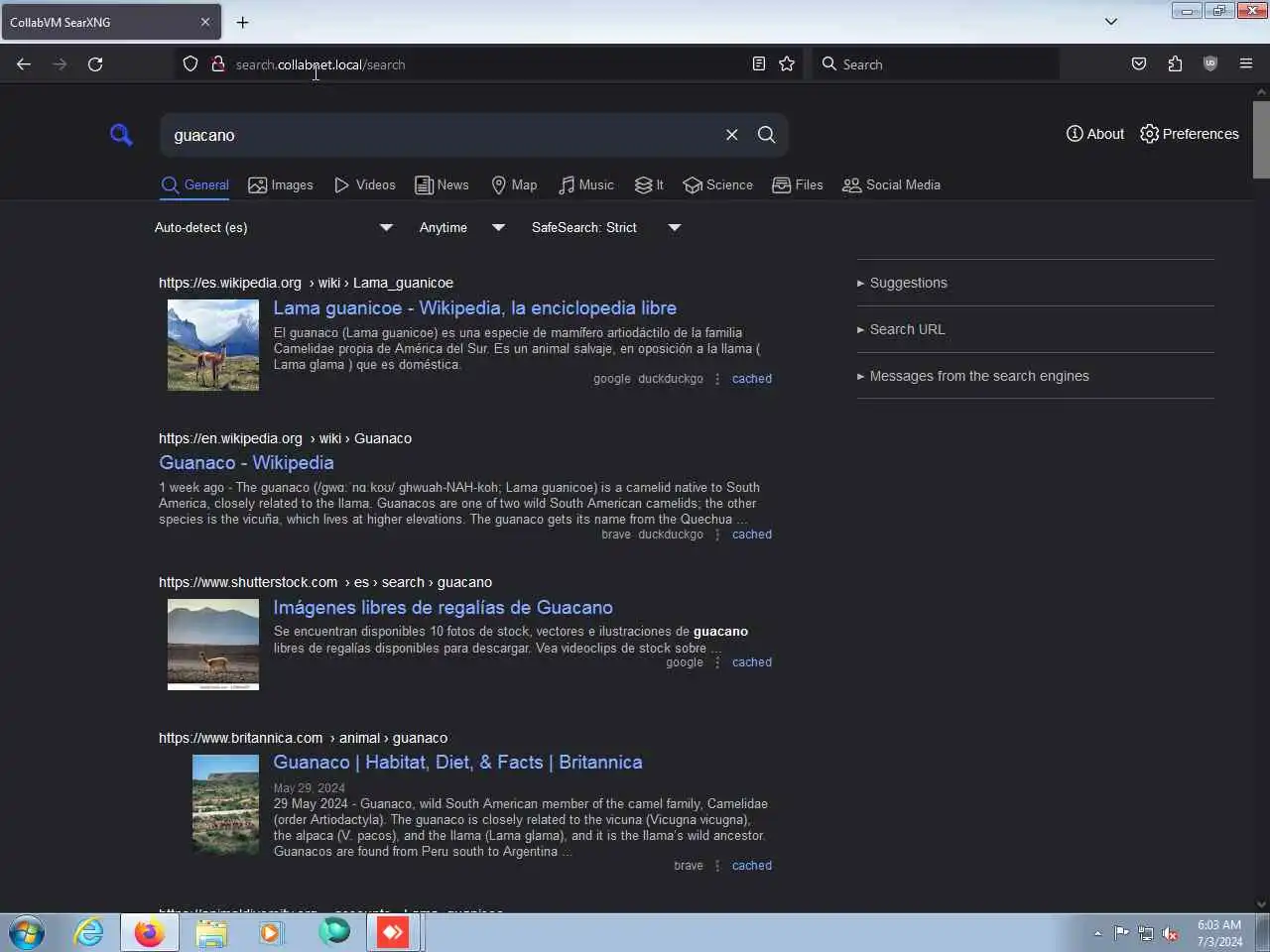Image resolution: width=1270 pixels, height=952 pixels.
Task: Show hidden system tray icons
Action: (x=1097, y=933)
